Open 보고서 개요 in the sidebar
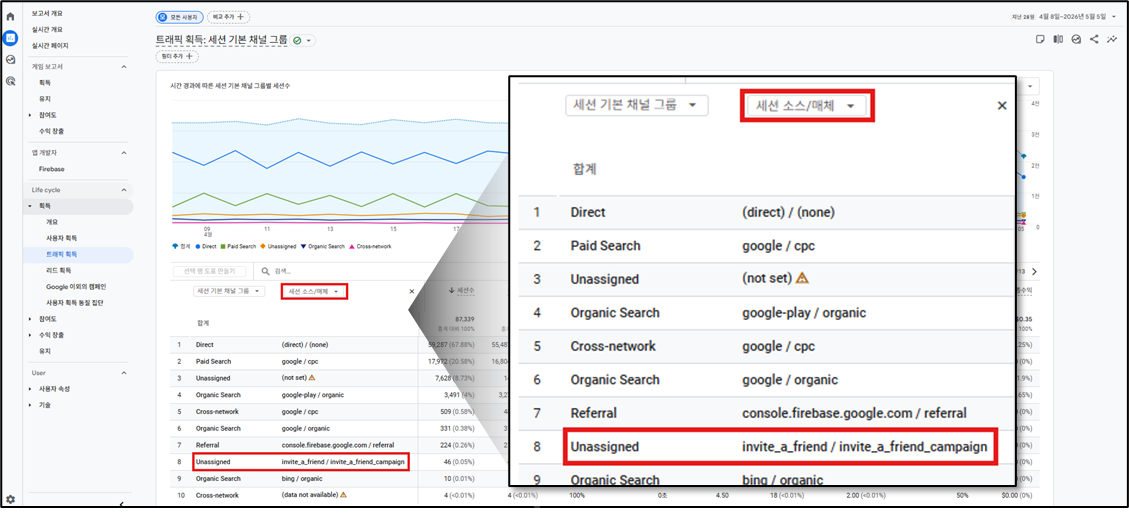 click(47, 13)
